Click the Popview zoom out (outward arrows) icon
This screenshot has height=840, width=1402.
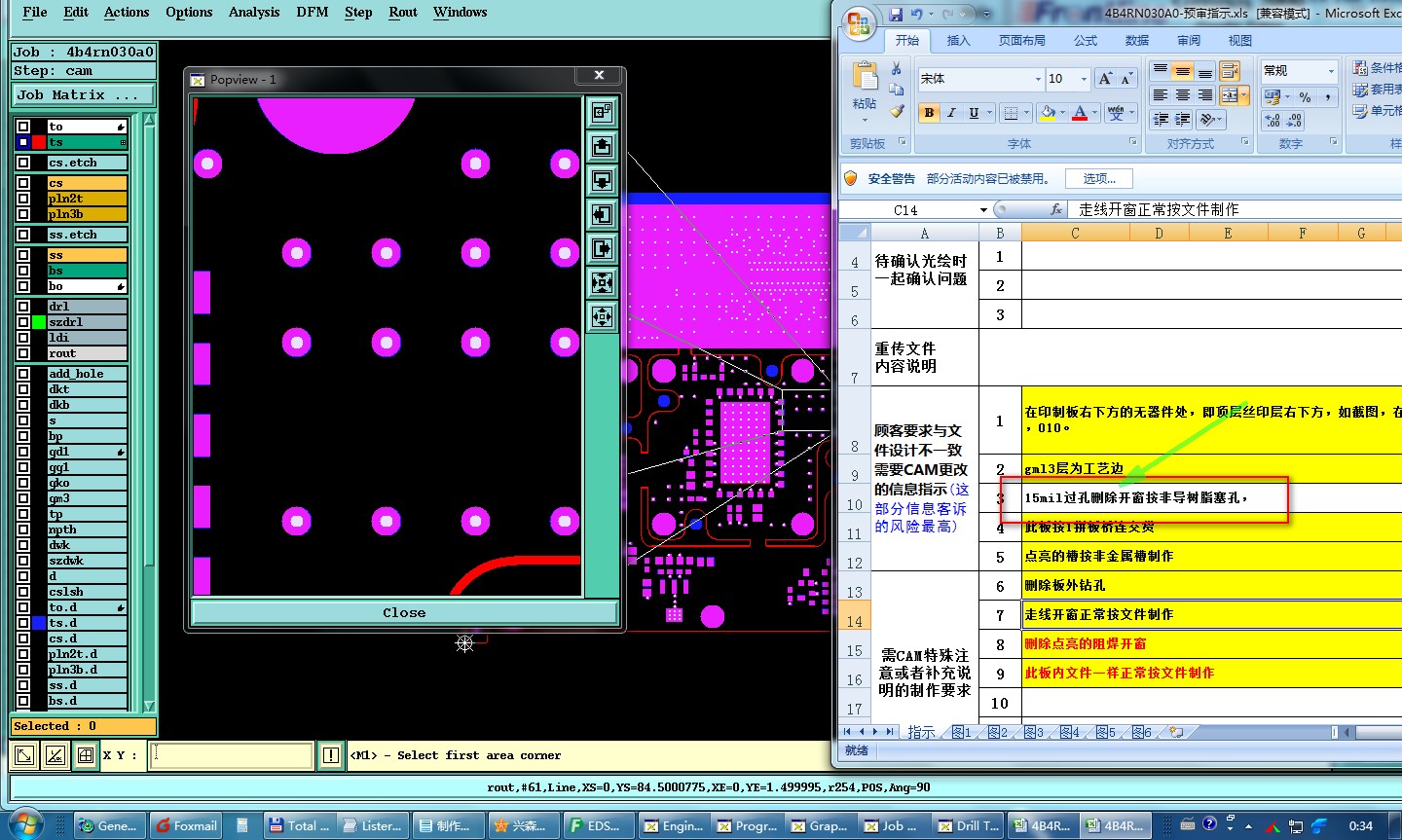[x=603, y=317]
